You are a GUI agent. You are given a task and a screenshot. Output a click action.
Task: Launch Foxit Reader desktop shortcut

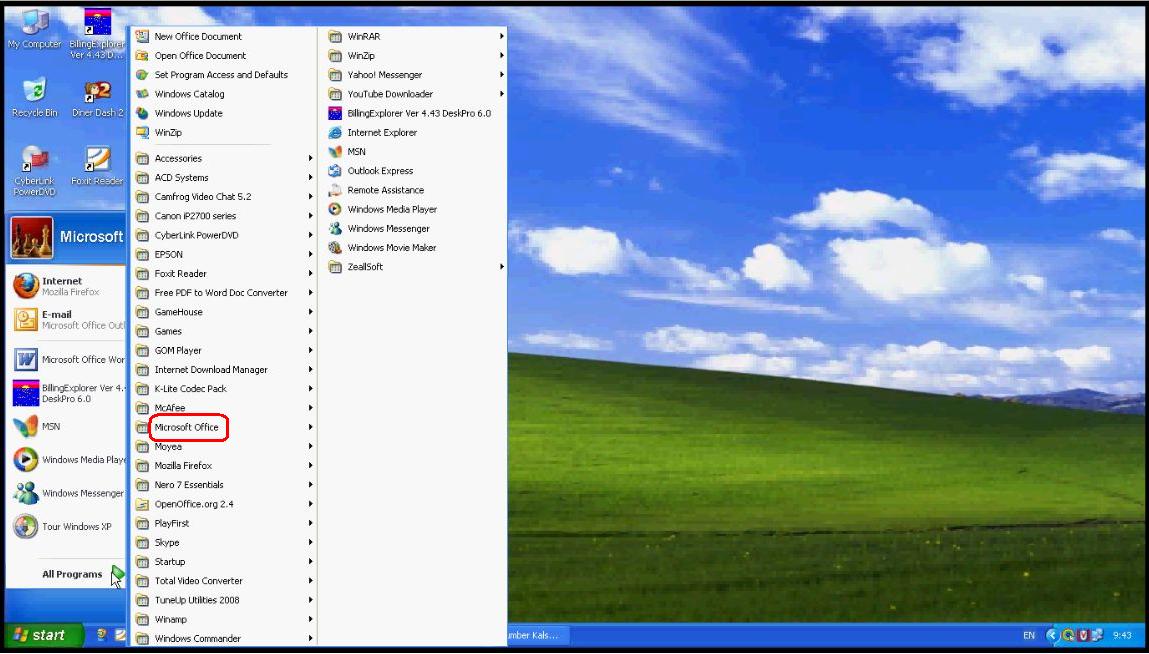(x=97, y=165)
